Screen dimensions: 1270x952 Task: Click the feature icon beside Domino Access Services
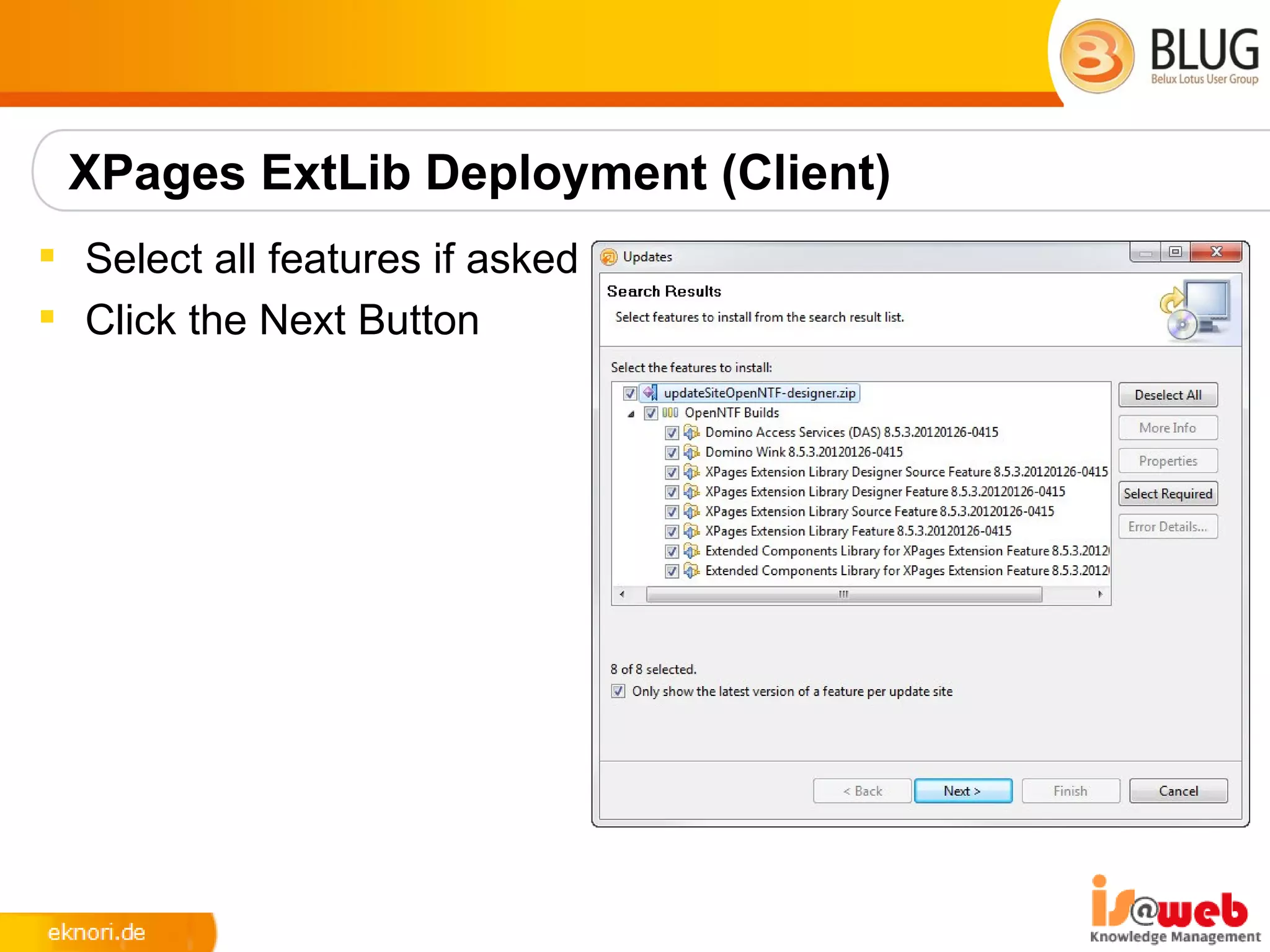click(691, 432)
